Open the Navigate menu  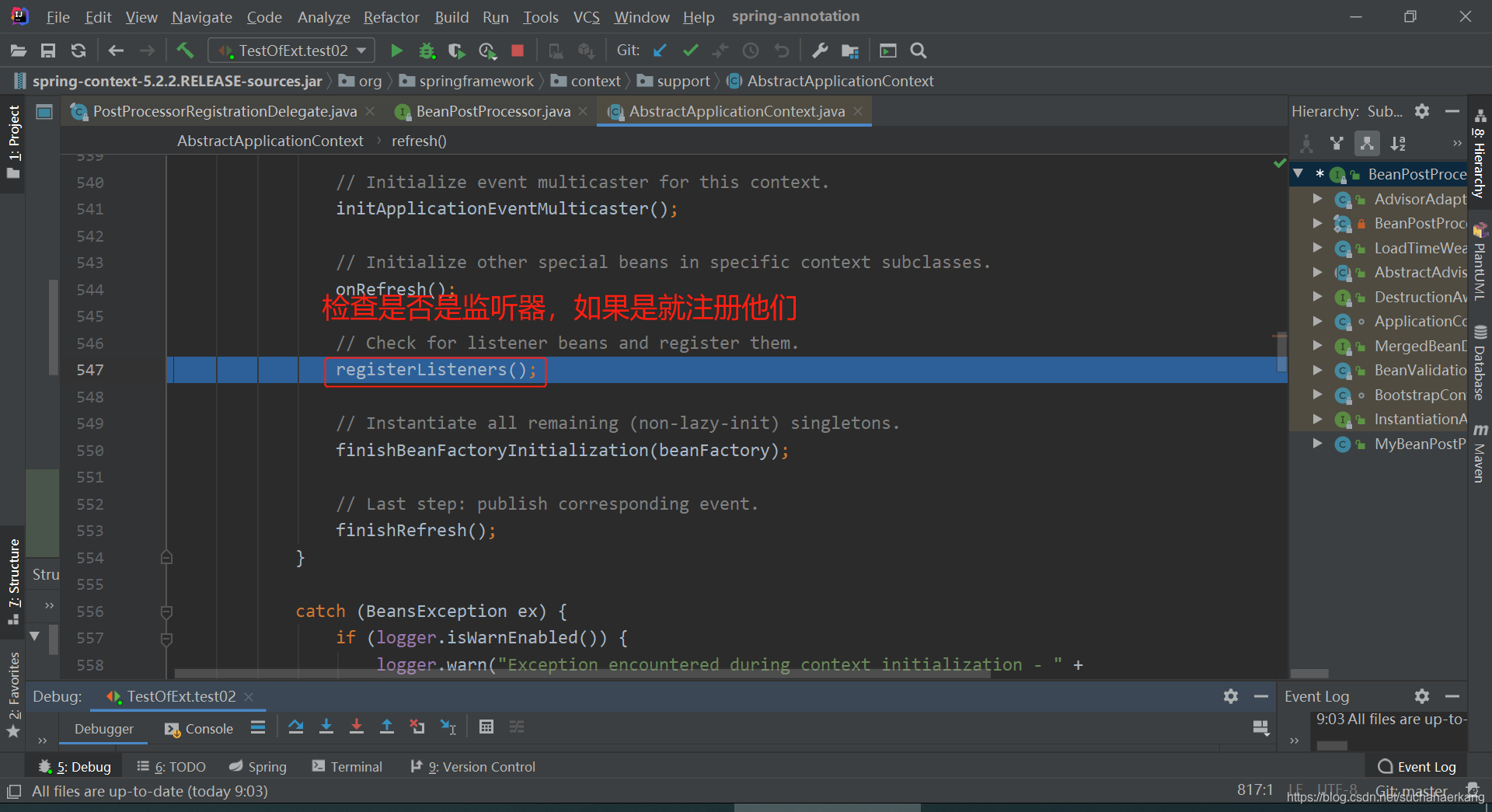coord(201,16)
